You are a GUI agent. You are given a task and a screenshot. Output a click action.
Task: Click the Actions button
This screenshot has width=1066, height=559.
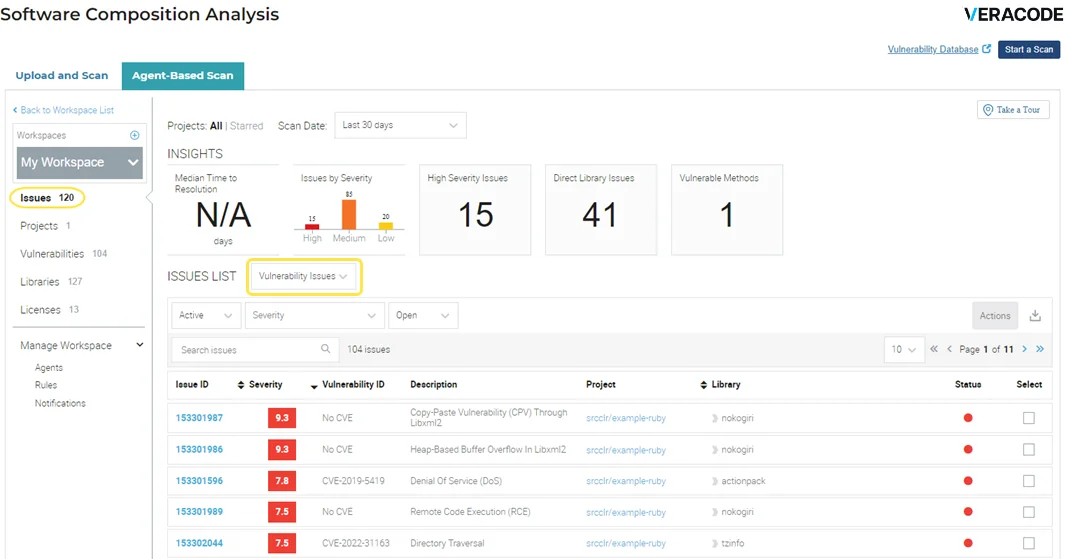(x=995, y=316)
